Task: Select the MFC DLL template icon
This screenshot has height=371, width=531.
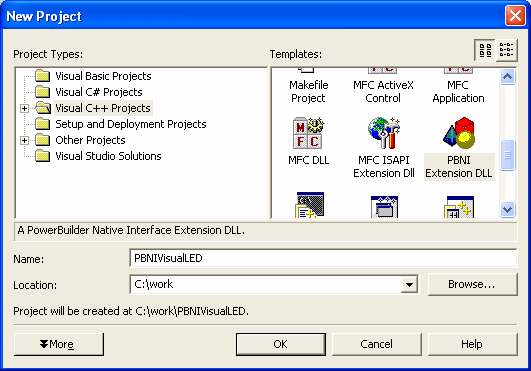Action: [309, 133]
